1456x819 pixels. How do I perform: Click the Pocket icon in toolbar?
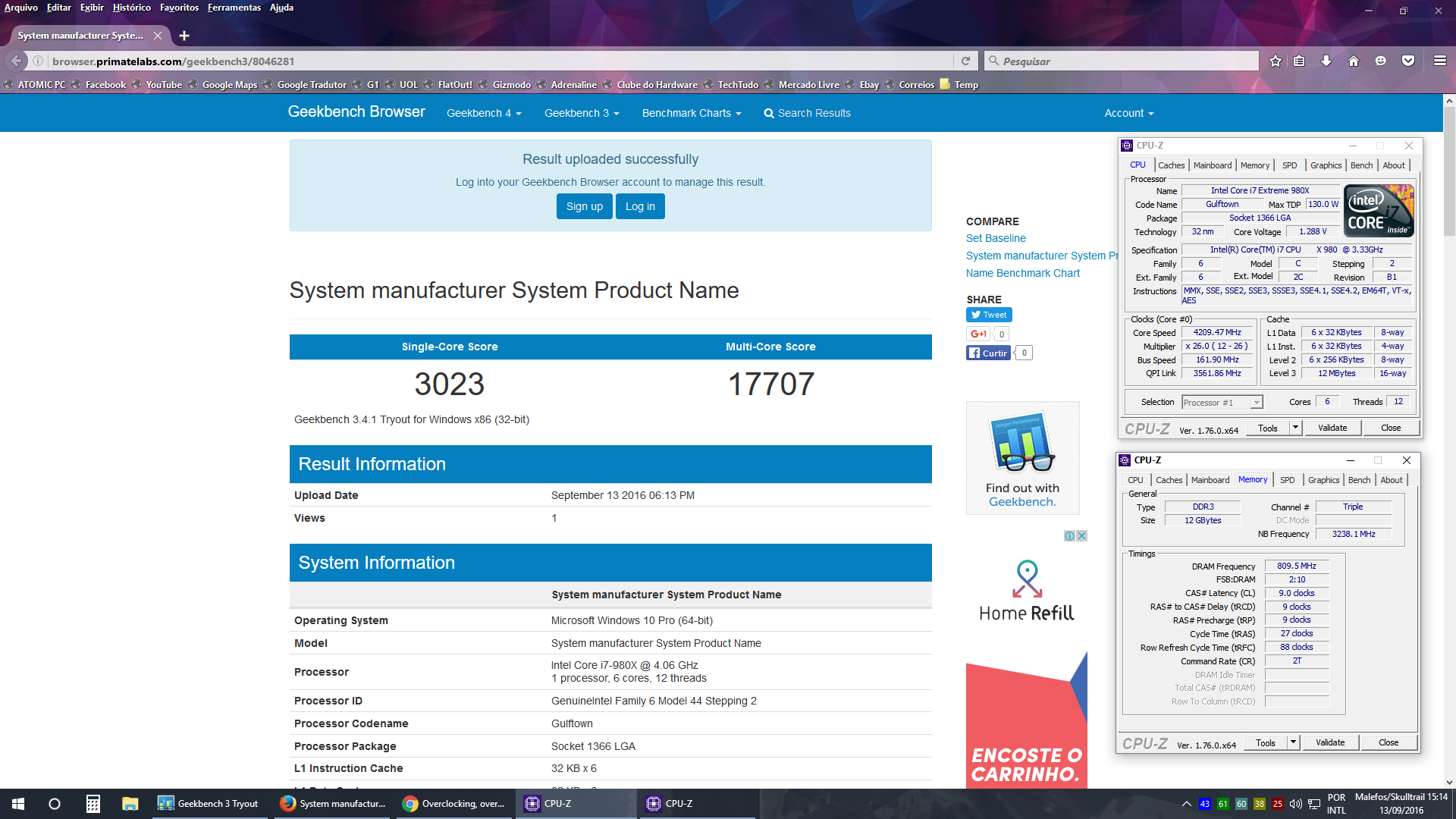(1408, 61)
